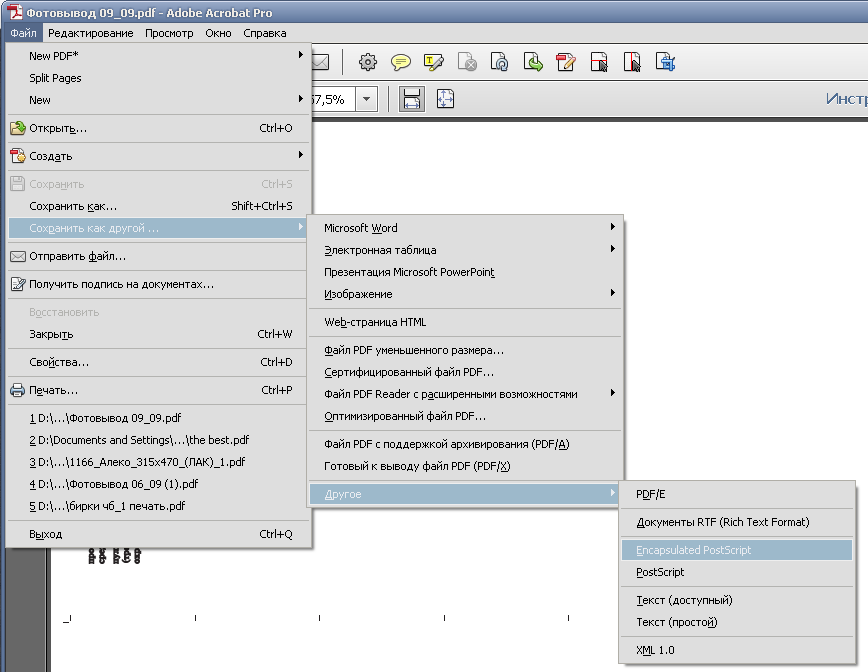
Task: Click the edit text pencil page icon
Action: (566, 62)
